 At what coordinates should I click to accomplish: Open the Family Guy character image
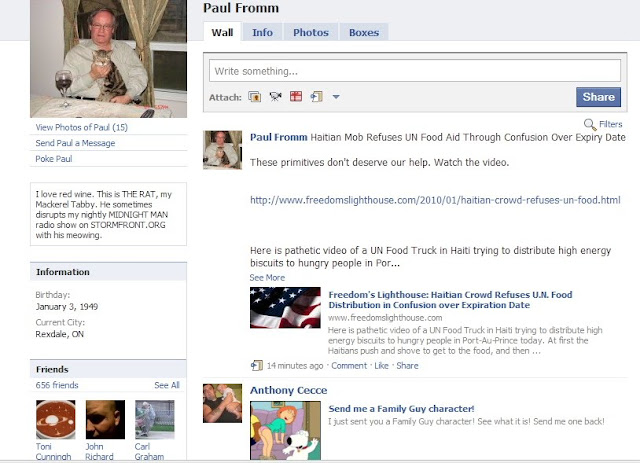pyautogui.click(x=285, y=430)
